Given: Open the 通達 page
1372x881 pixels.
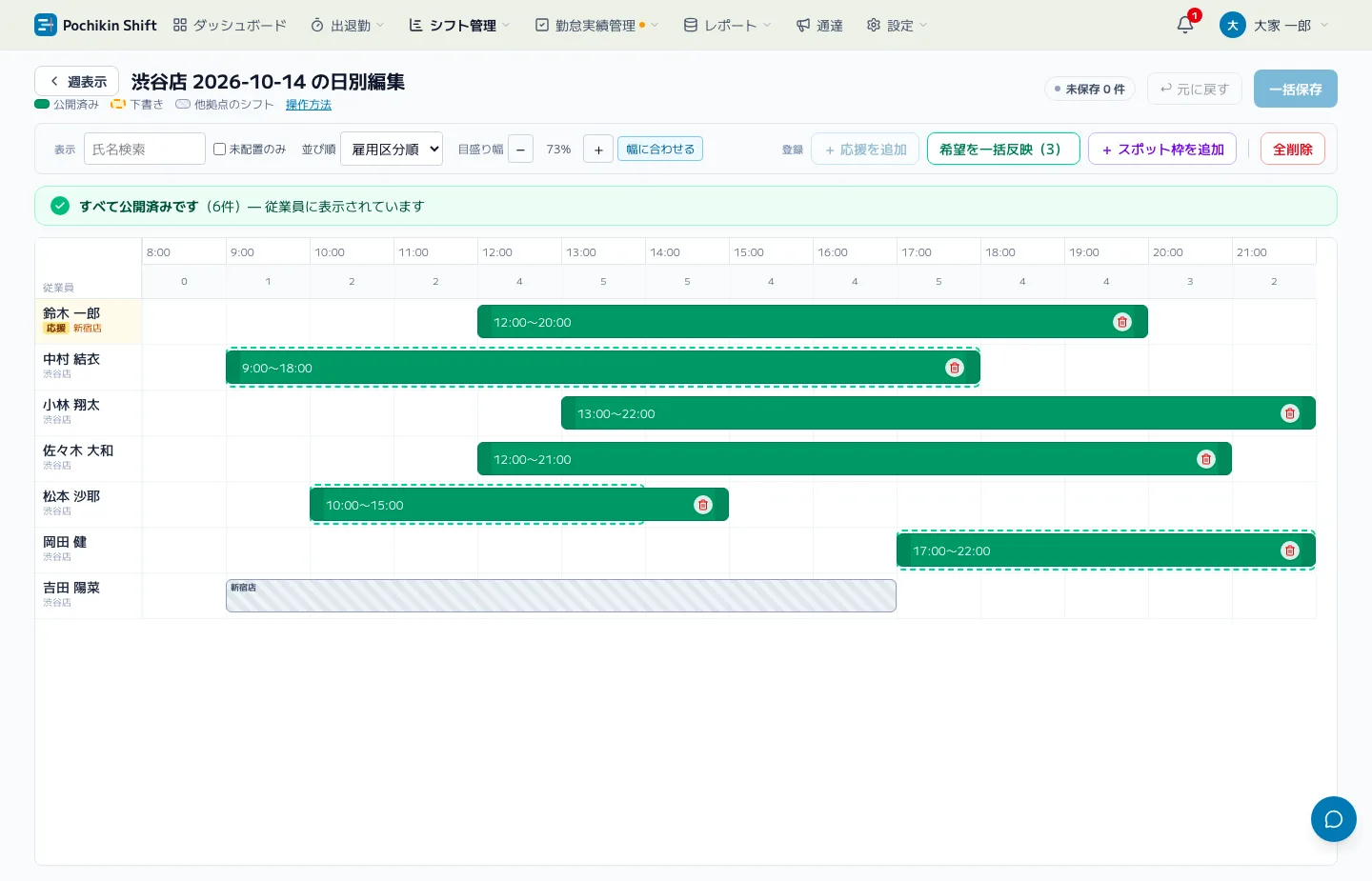Looking at the screenshot, I should (819, 26).
